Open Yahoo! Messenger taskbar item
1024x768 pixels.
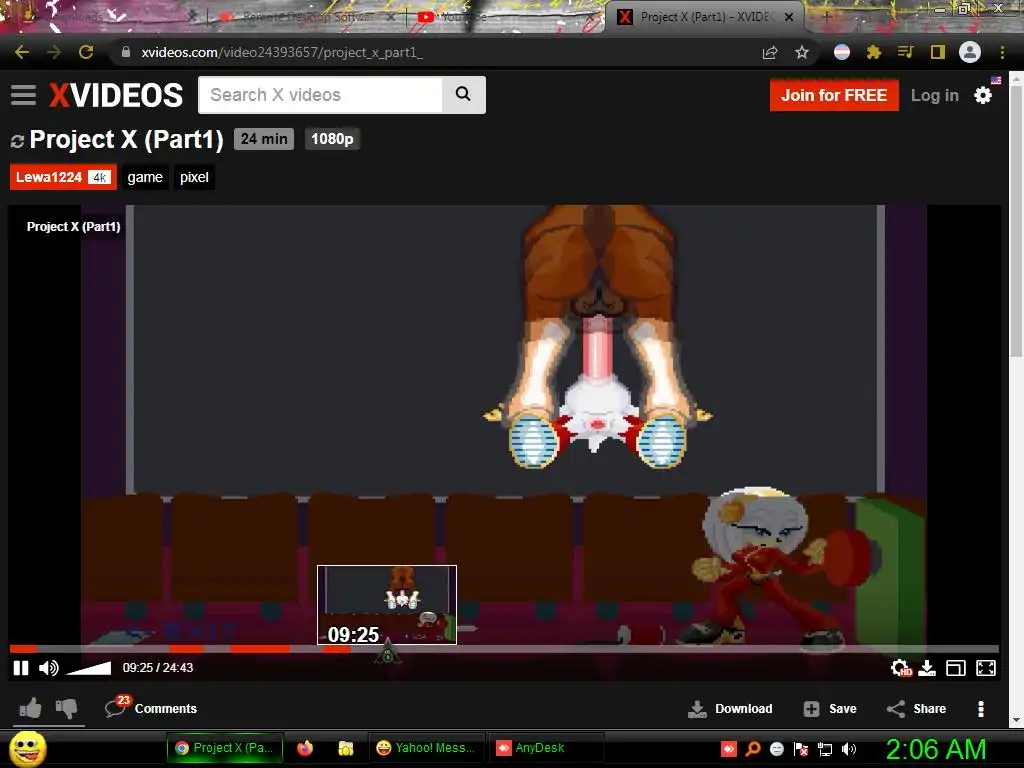coord(426,748)
